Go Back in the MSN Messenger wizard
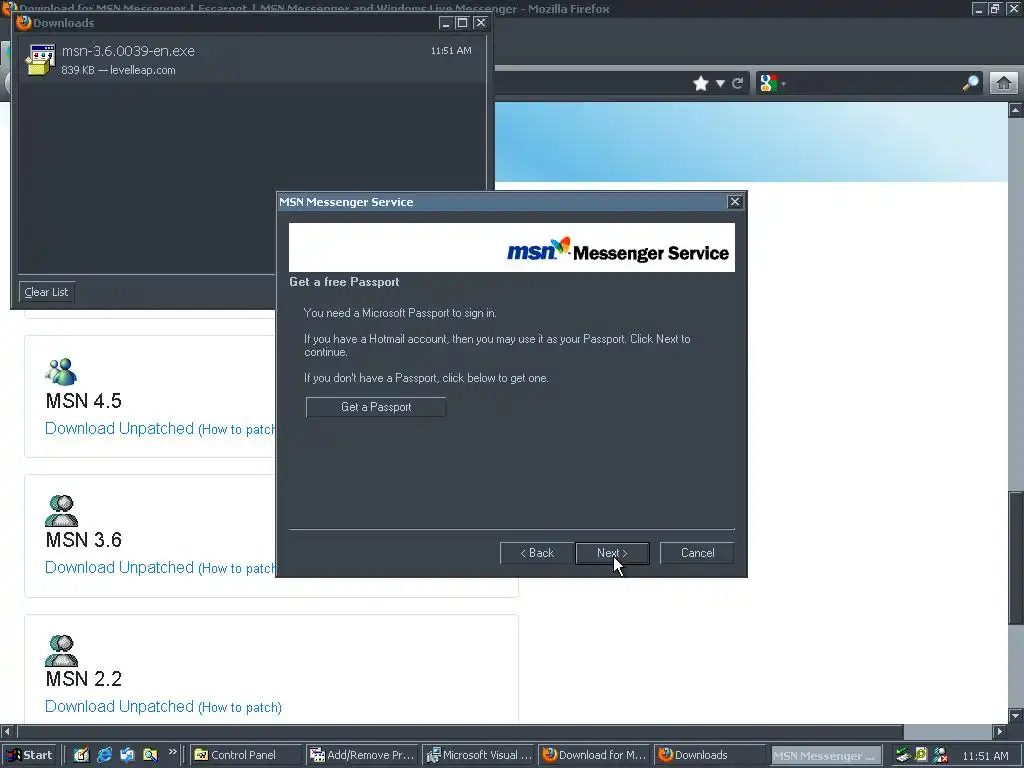 [x=537, y=553]
